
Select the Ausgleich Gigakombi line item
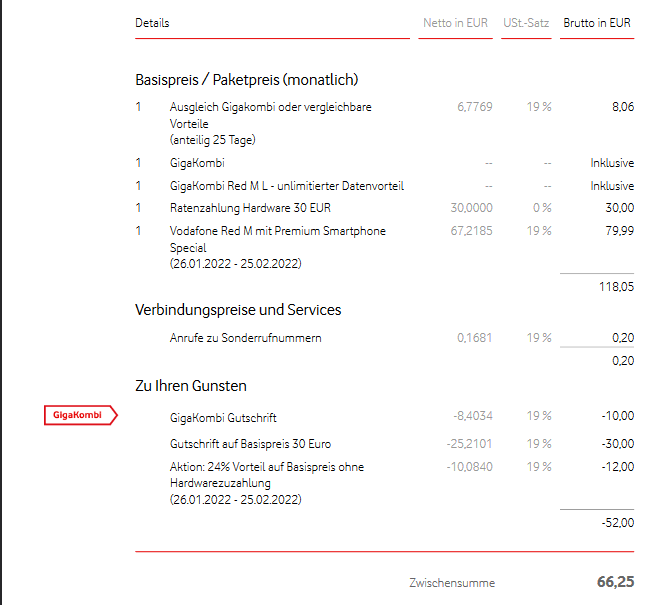(x=270, y=107)
